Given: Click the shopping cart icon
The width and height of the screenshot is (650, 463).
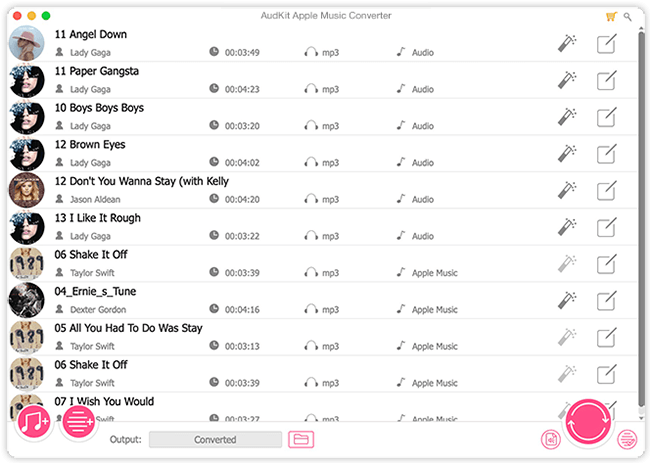Looking at the screenshot, I should 611,17.
